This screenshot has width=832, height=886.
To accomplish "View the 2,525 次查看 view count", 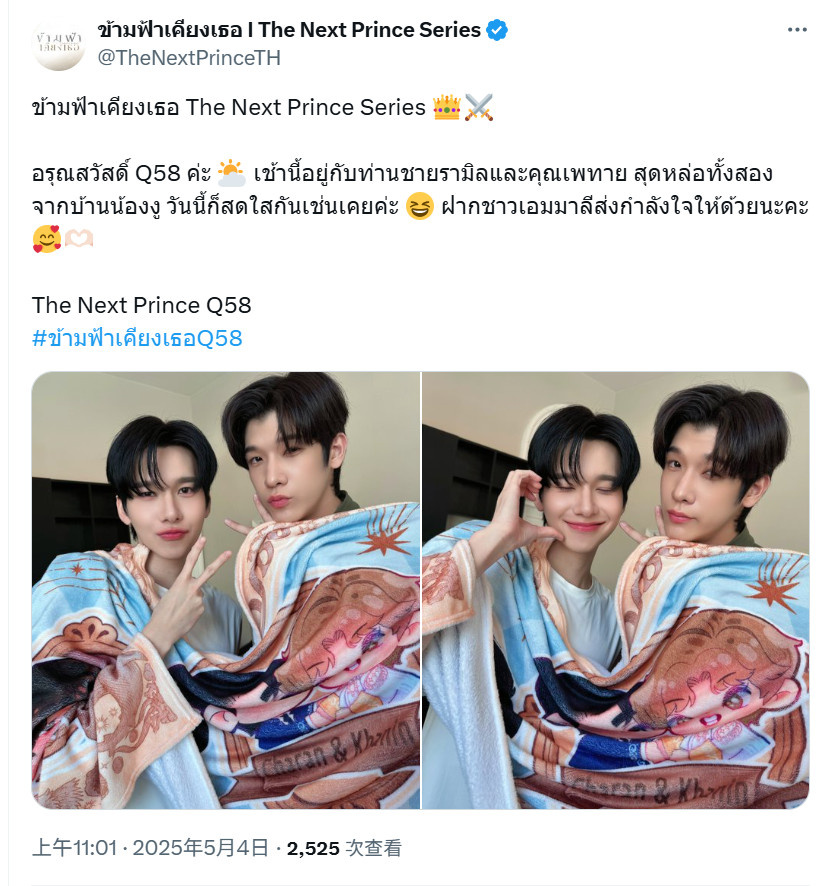I will click(x=344, y=848).
